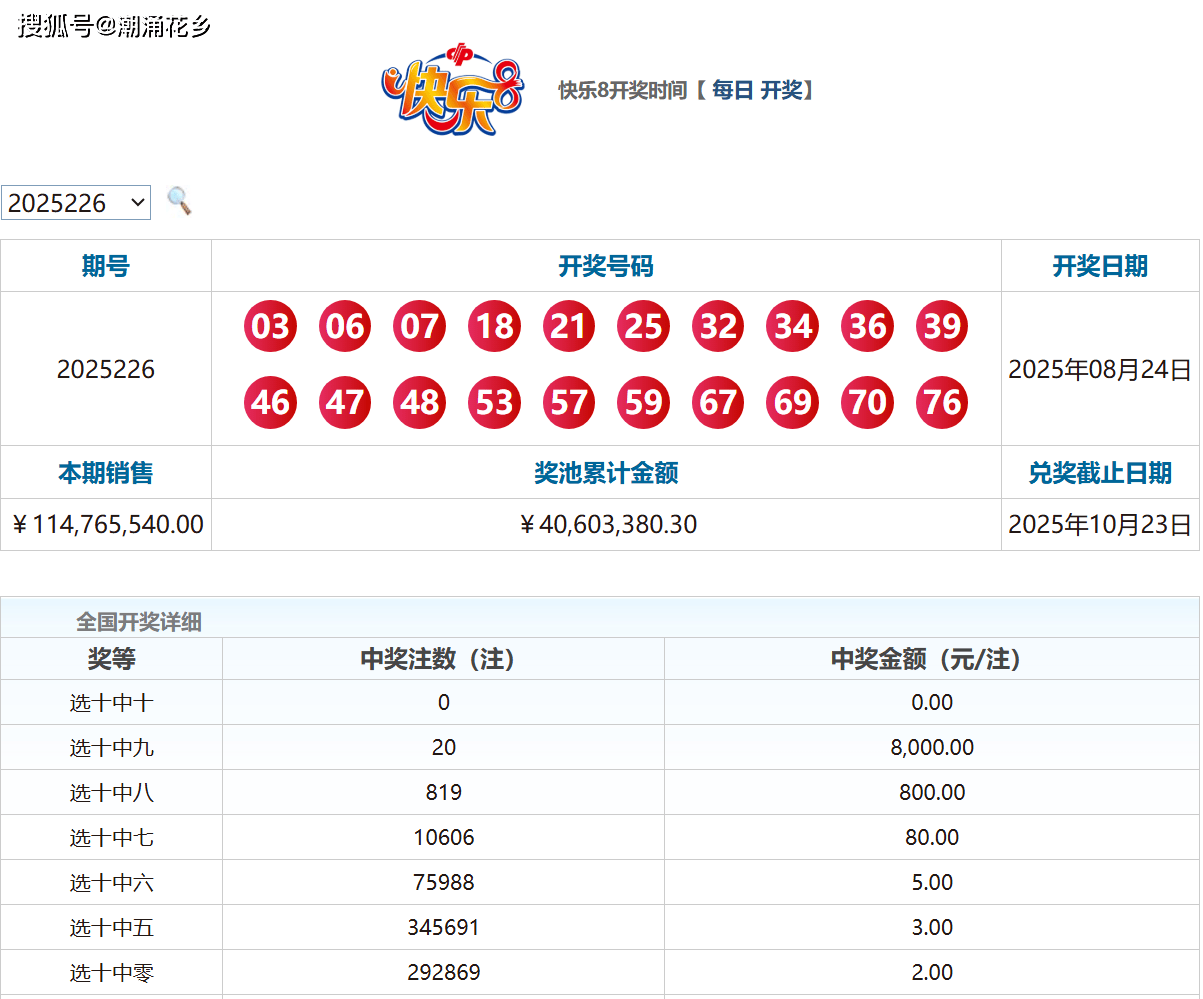Screen dimensions: 1203x999
Task: Select the number ball 21
Action: [568, 326]
